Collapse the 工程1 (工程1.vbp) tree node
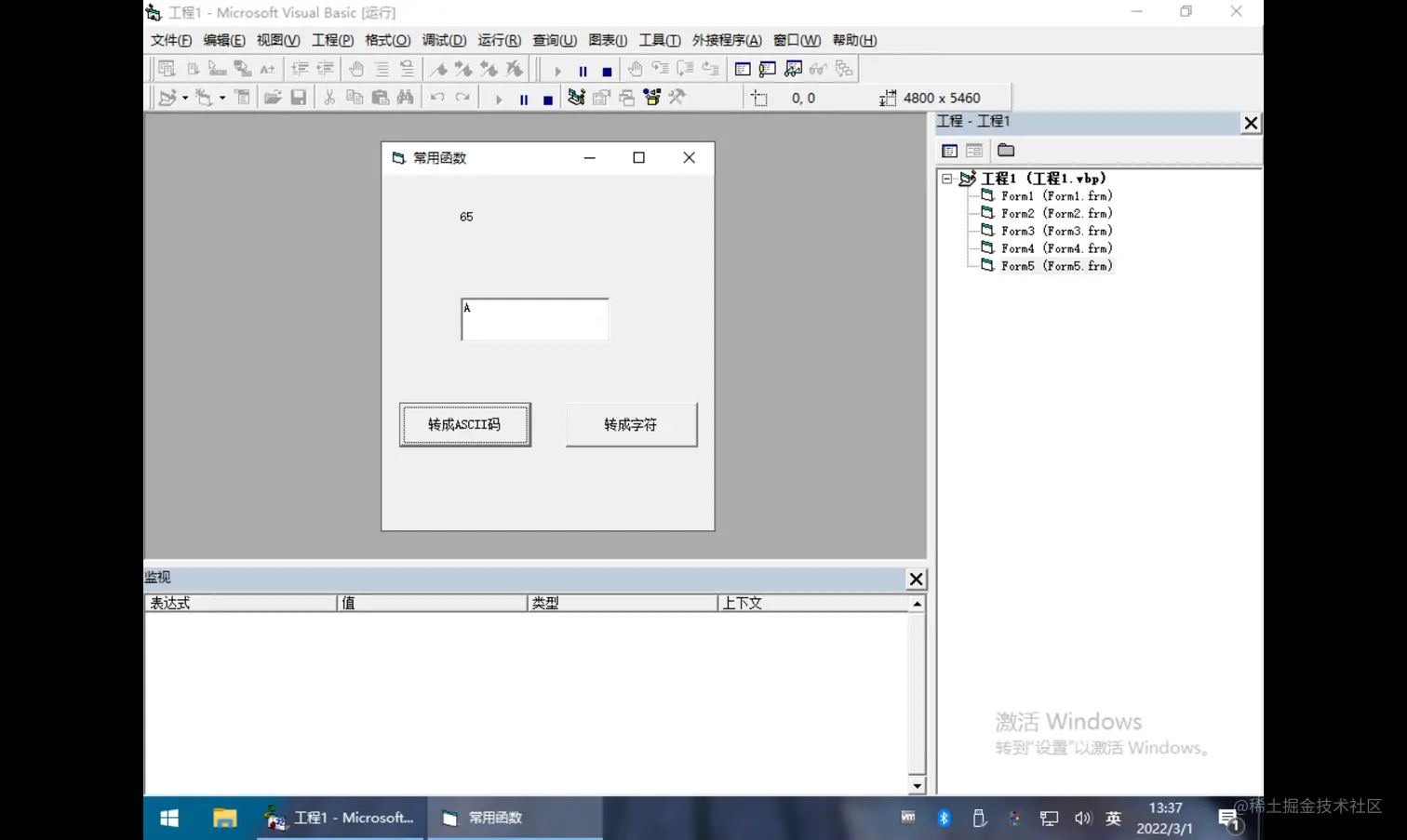This screenshot has height=840, width=1407. point(947,178)
